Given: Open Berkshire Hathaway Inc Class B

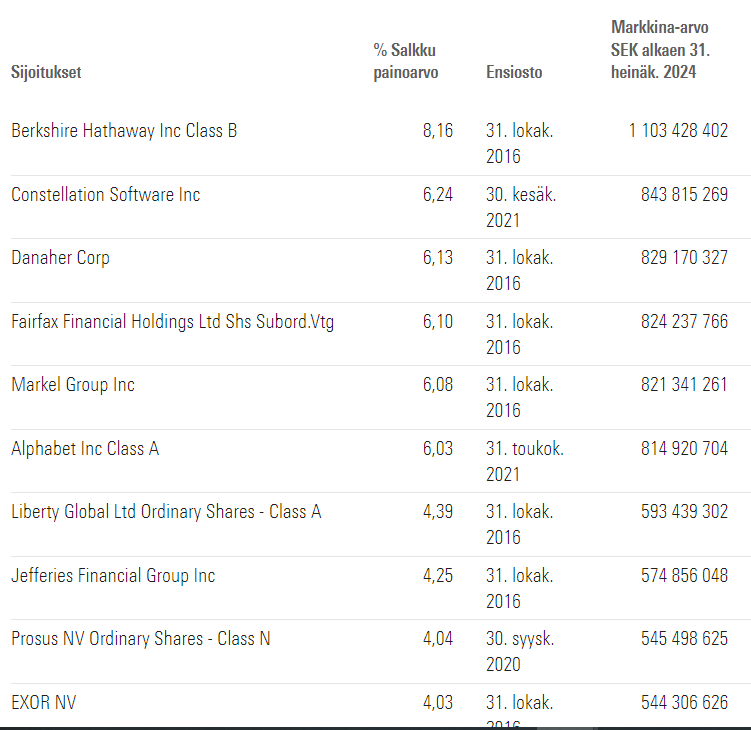Looking at the screenshot, I should (x=124, y=131).
